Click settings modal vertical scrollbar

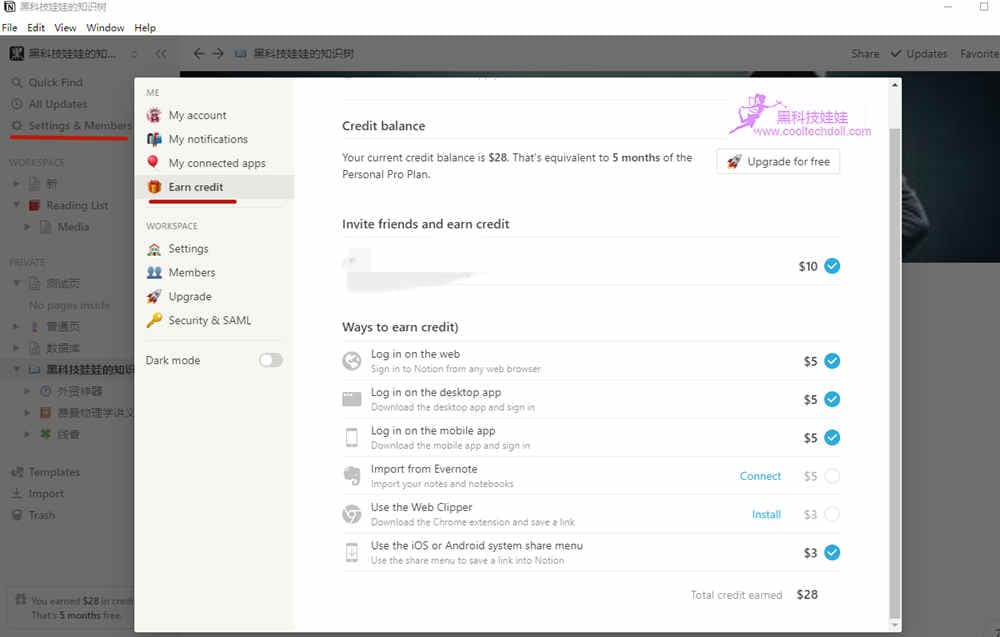coord(895,373)
